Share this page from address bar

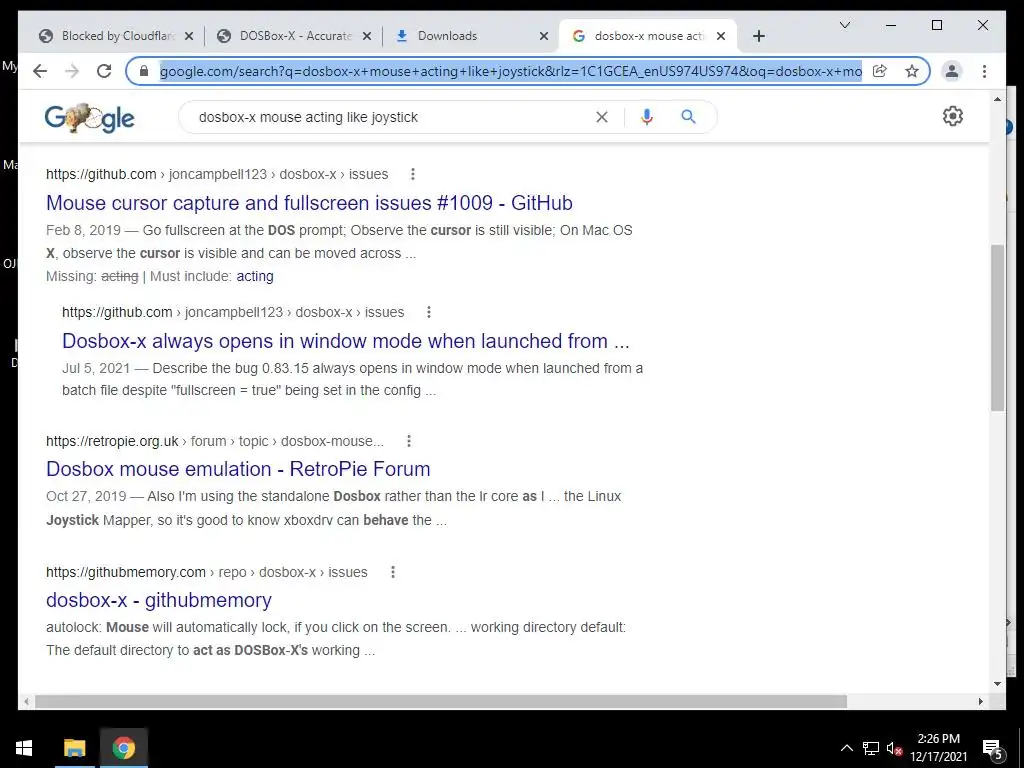coord(880,71)
